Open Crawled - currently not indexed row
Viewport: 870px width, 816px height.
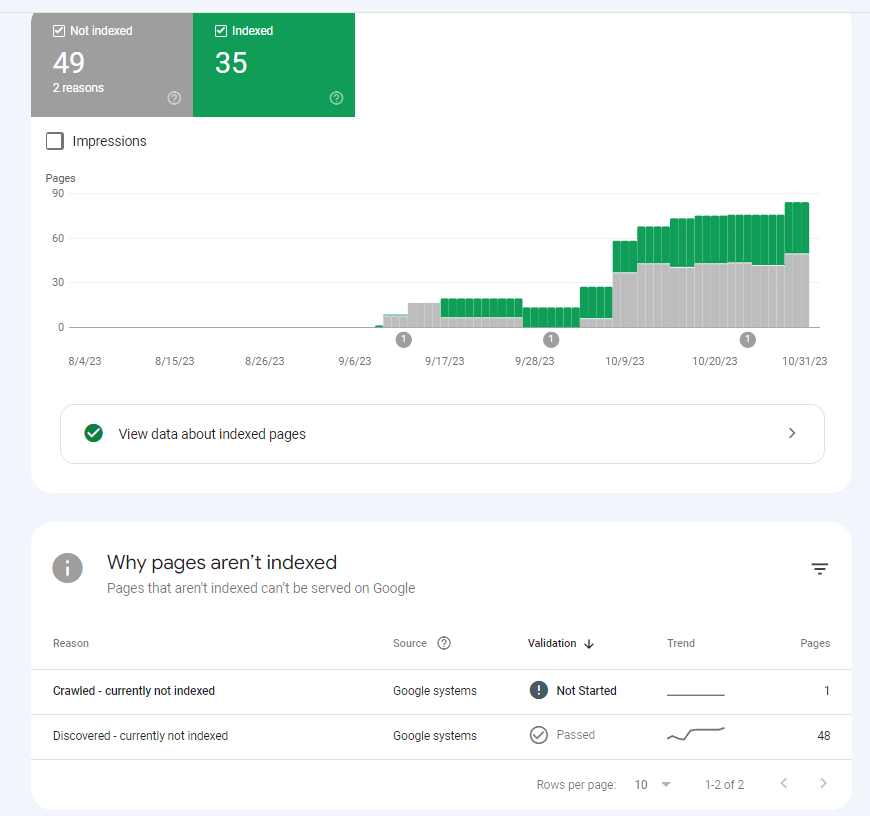pyautogui.click(x=441, y=691)
